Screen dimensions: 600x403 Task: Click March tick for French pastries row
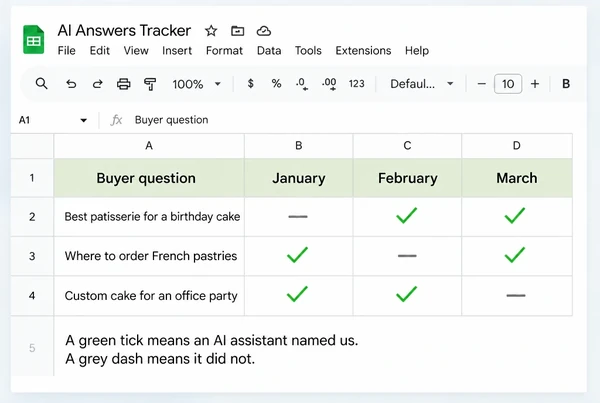coord(517,256)
